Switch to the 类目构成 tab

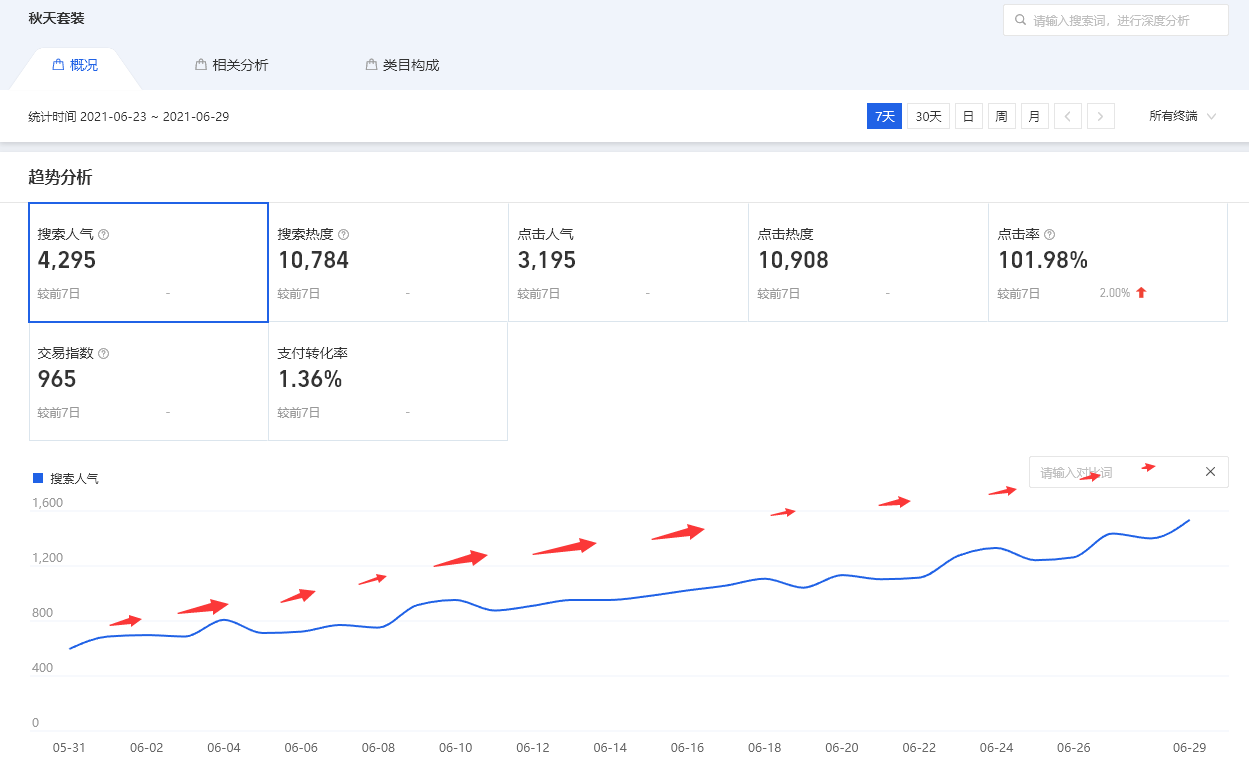pos(402,66)
